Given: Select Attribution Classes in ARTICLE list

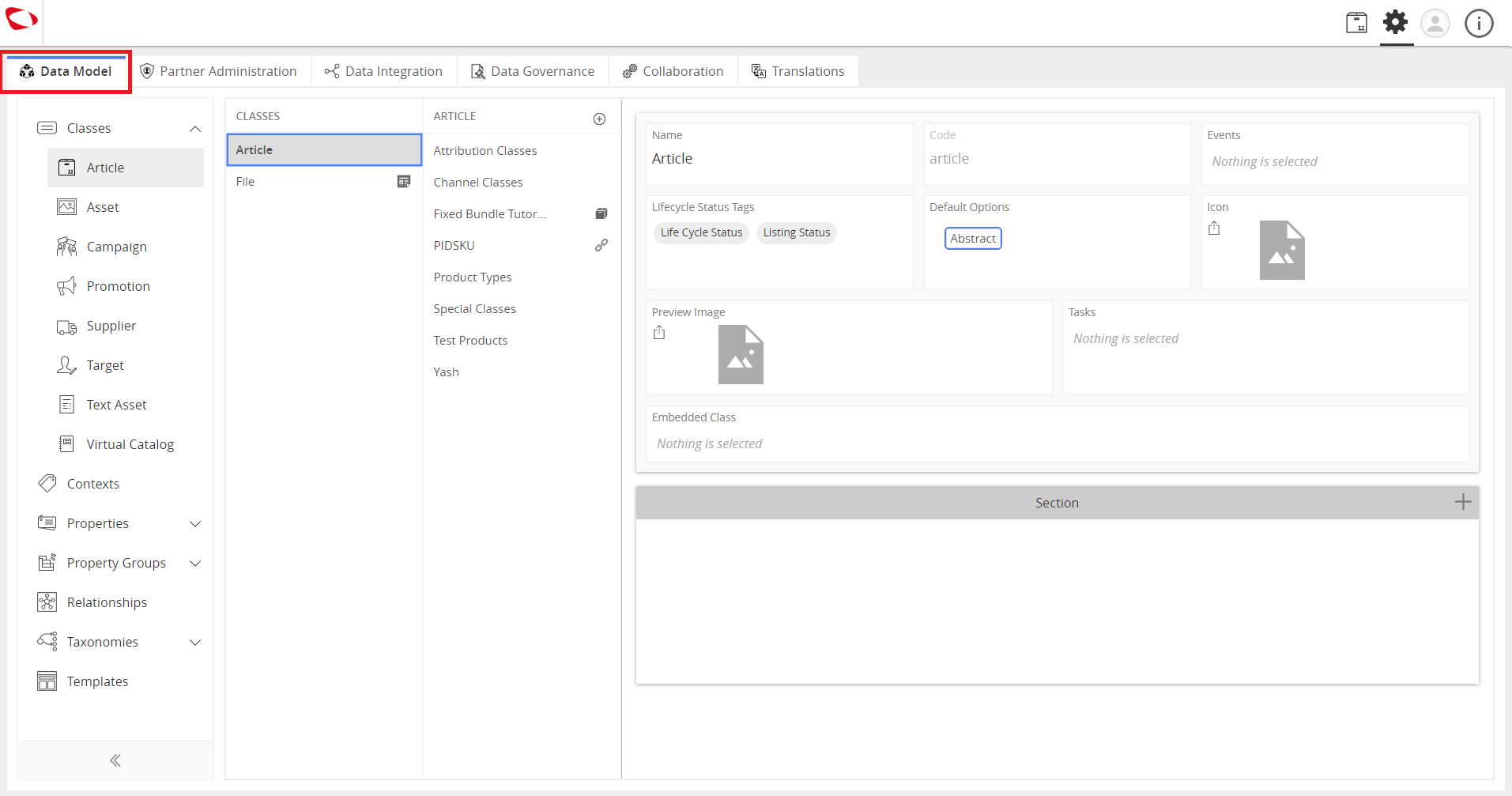Looking at the screenshot, I should click(x=522, y=150).
